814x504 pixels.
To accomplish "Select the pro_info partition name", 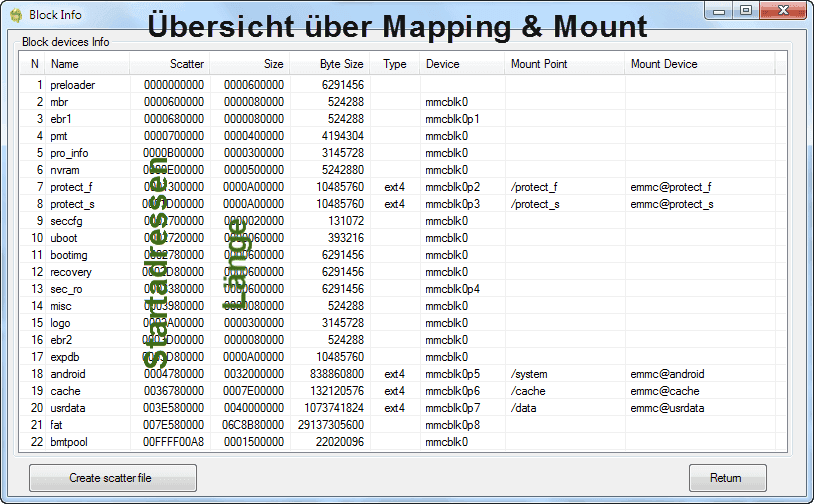I will 69,153.
